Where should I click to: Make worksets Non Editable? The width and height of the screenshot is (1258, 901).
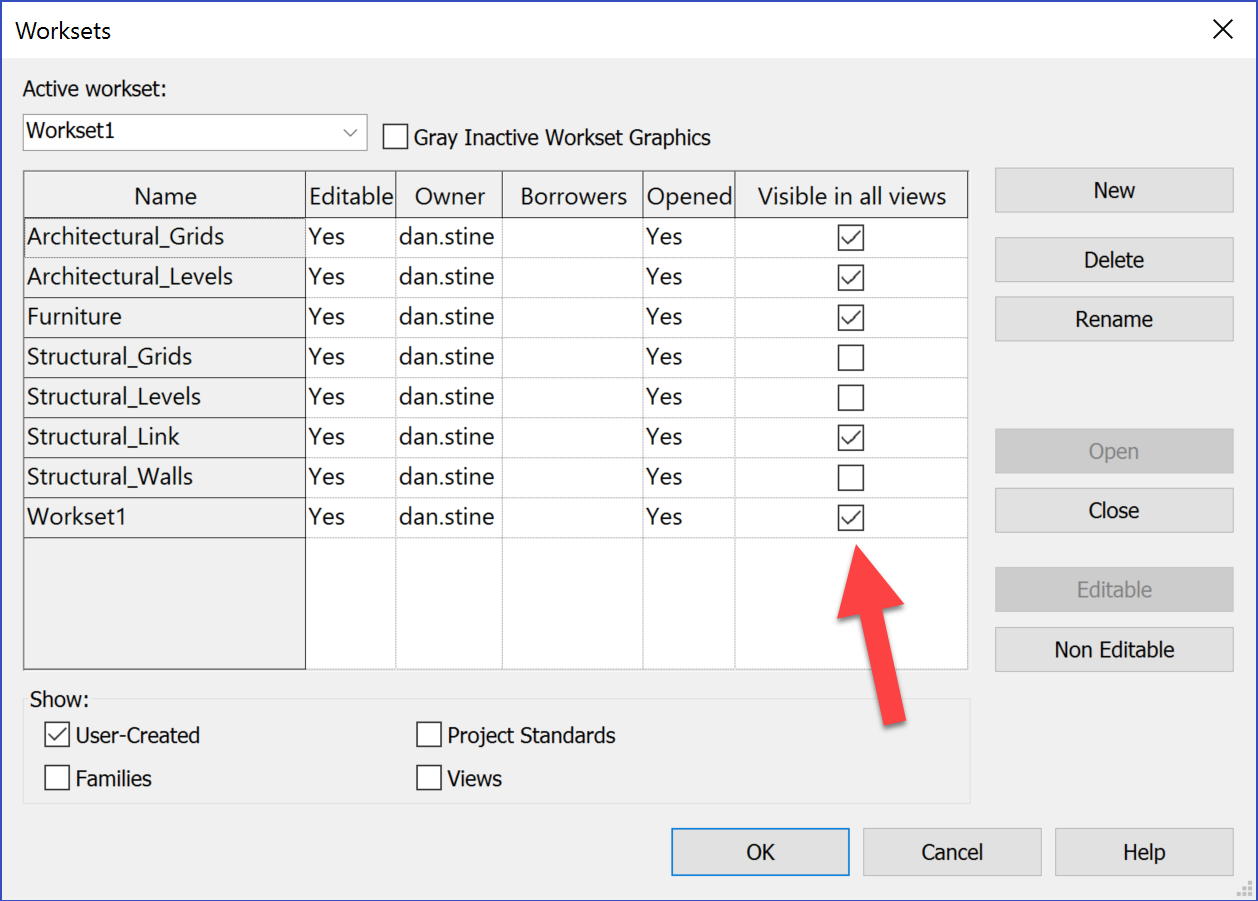(1113, 649)
